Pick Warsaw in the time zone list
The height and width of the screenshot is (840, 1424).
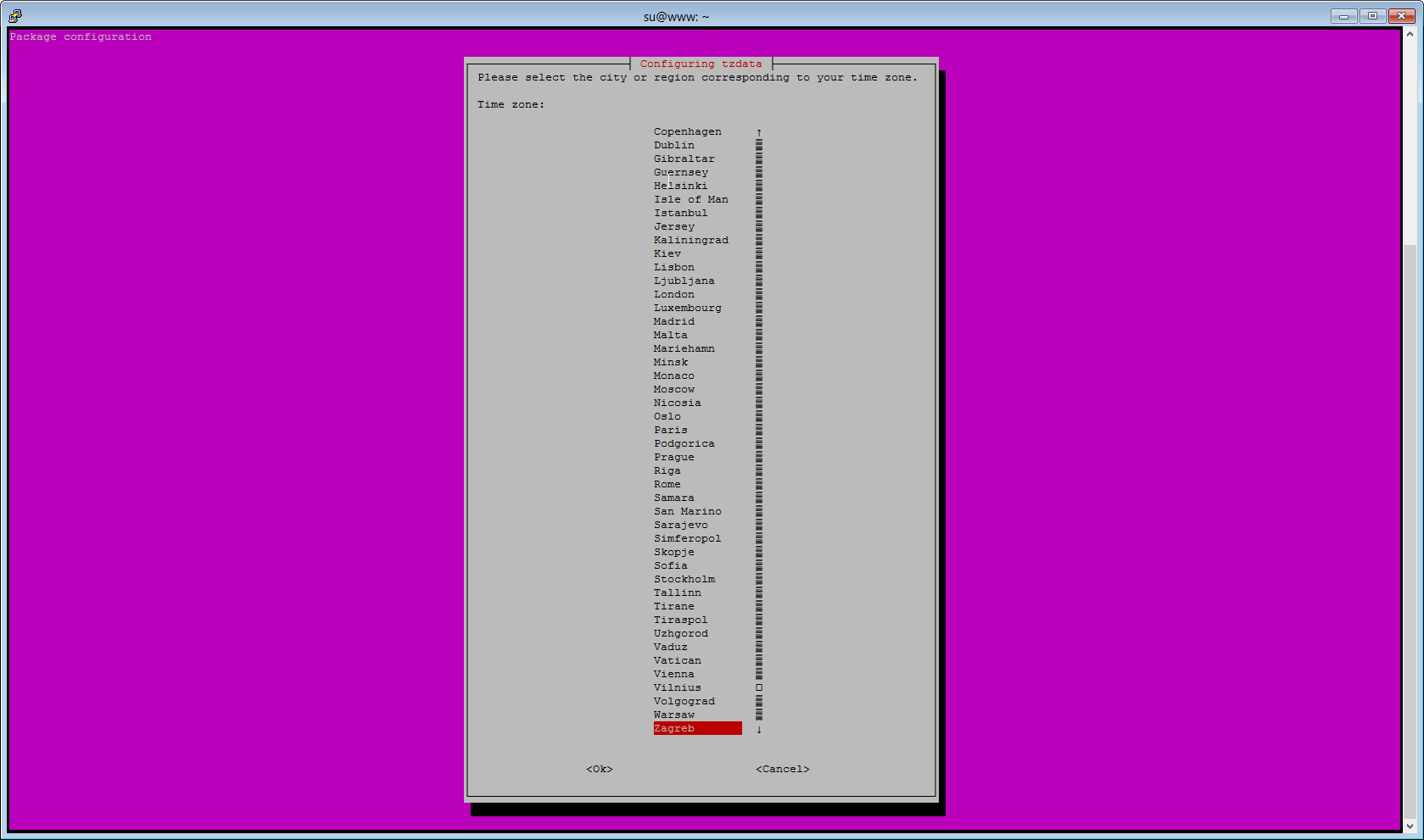coord(674,715)
